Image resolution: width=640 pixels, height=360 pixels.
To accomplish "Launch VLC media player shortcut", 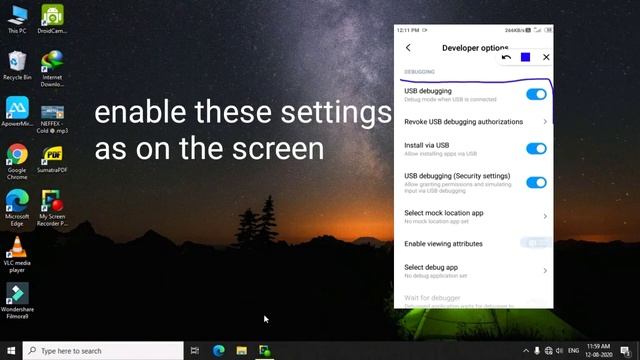I will 17,254.
